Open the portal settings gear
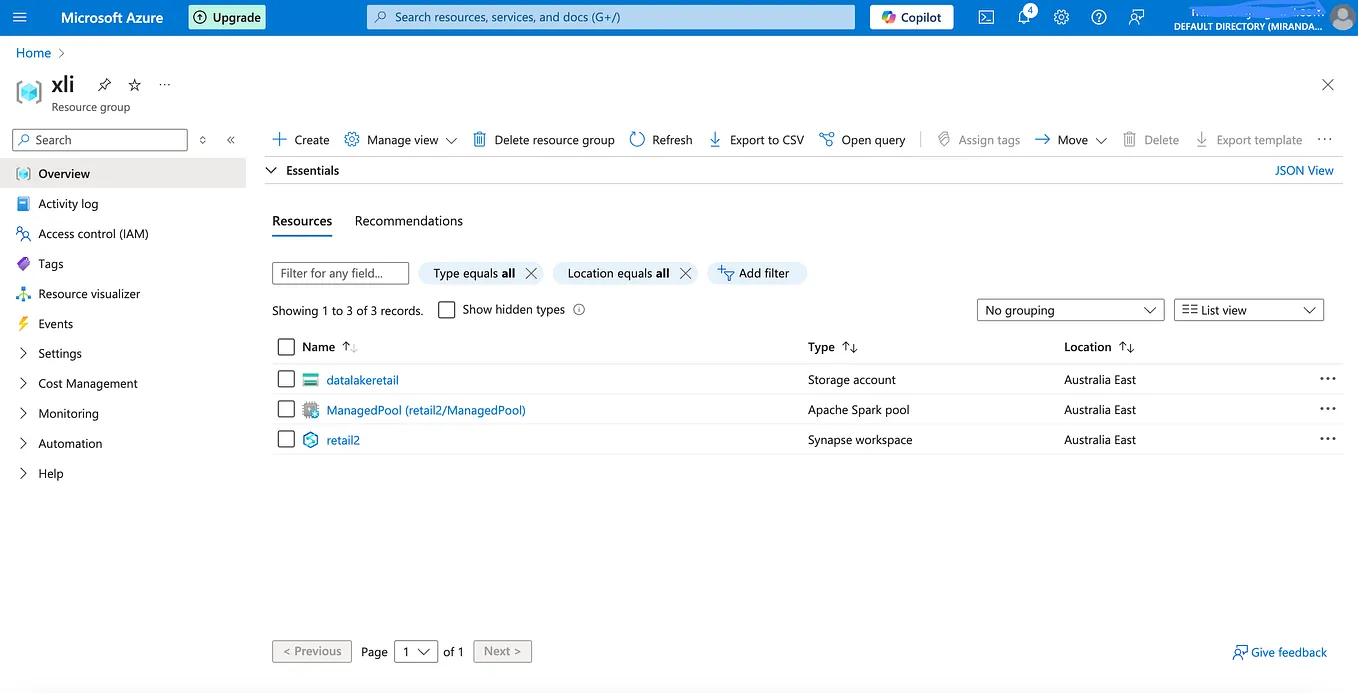The height and width of the screenshot is (693, 1358). pos(1061,16)
